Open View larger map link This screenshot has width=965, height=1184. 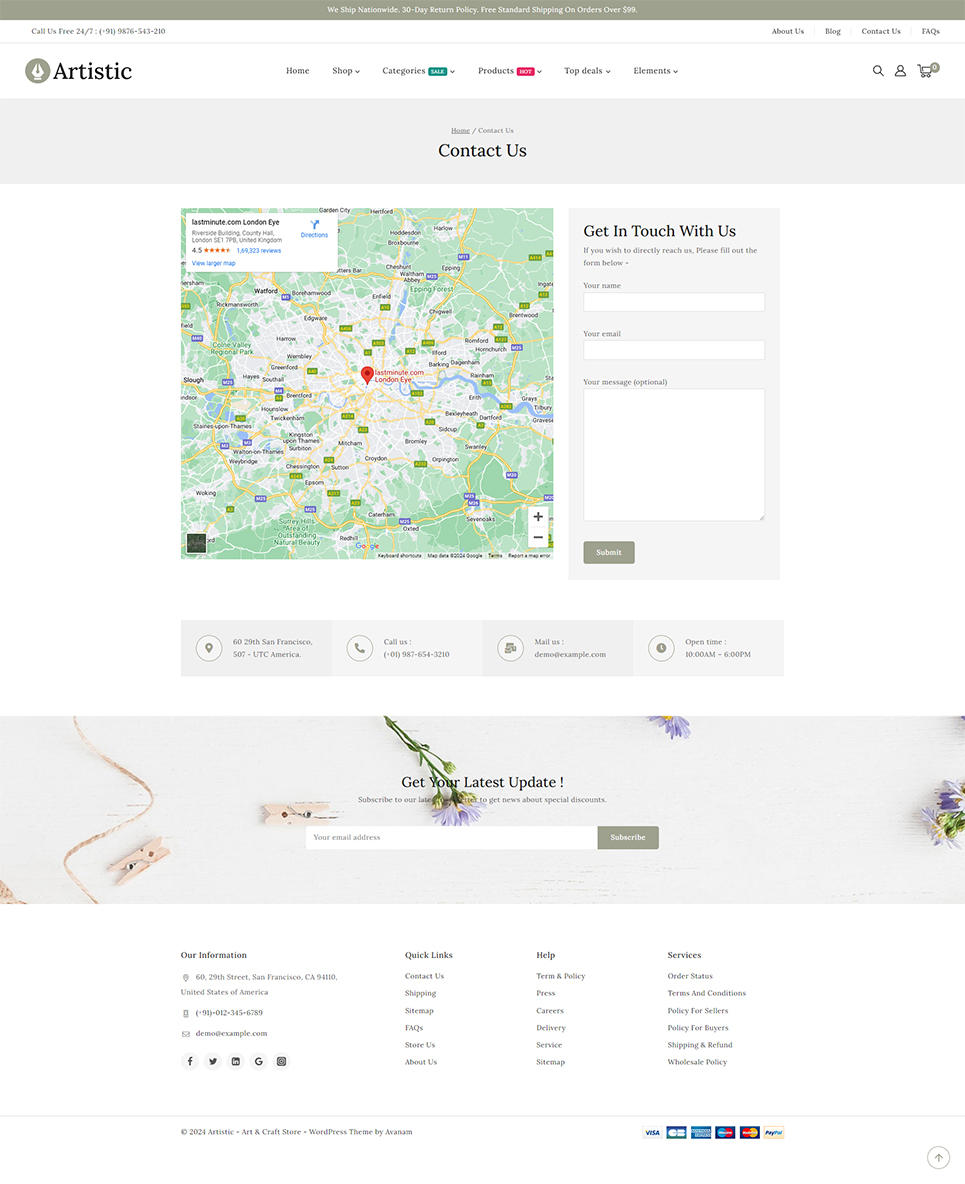click(213, 263)
